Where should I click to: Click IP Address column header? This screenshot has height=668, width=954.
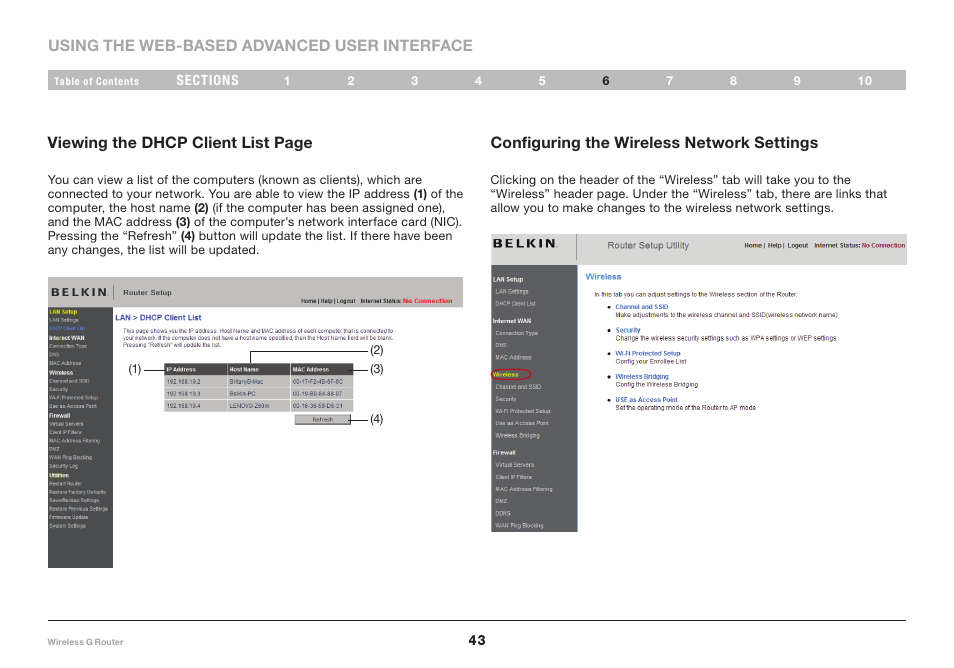[196, 369]
